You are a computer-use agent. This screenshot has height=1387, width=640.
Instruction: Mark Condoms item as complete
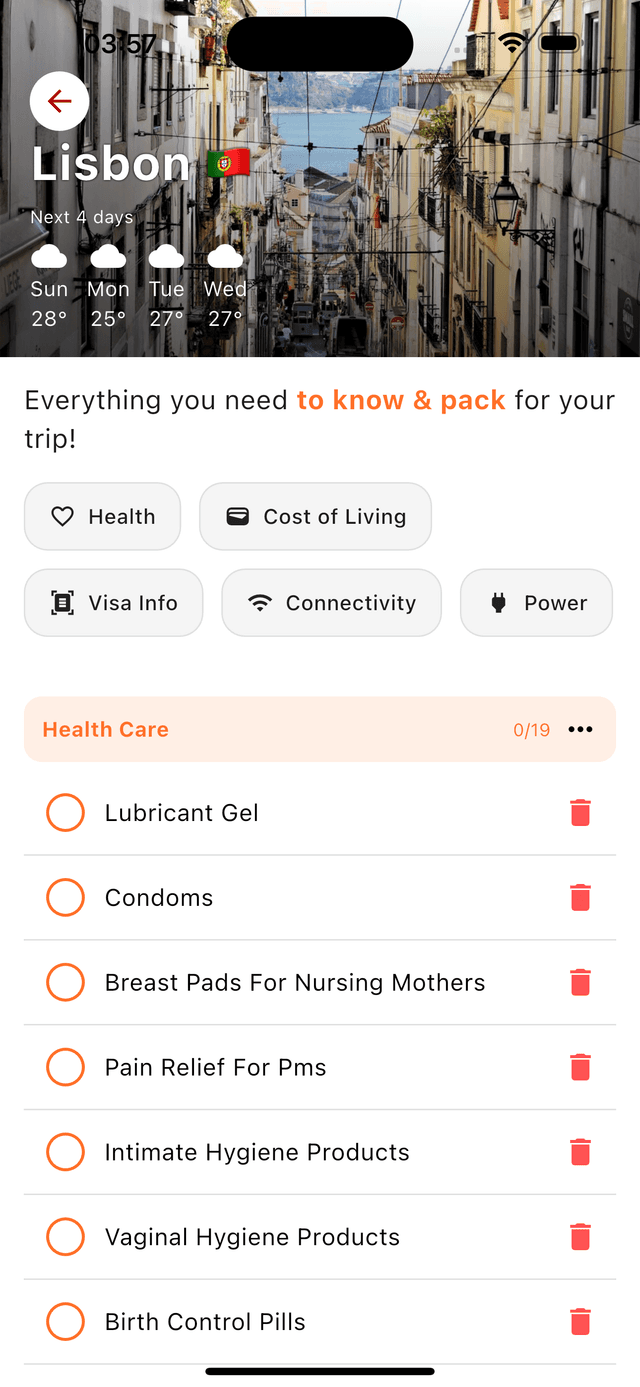click(x=65, y=897)
